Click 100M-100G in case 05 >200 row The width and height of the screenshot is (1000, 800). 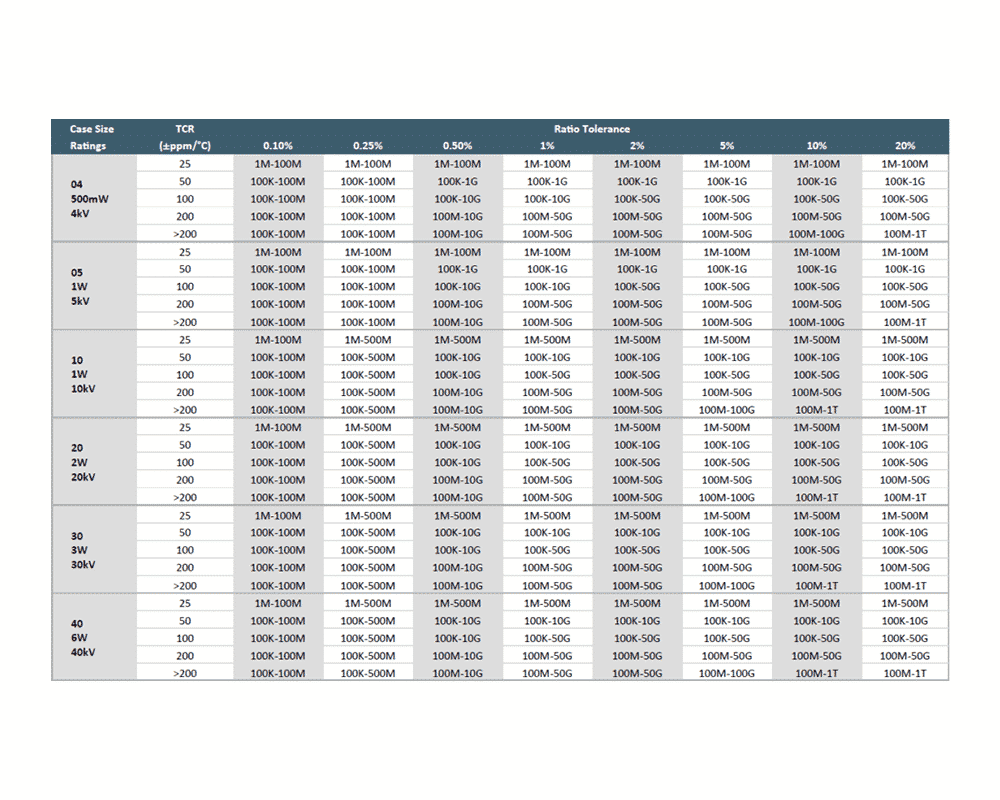coord(816,322)
